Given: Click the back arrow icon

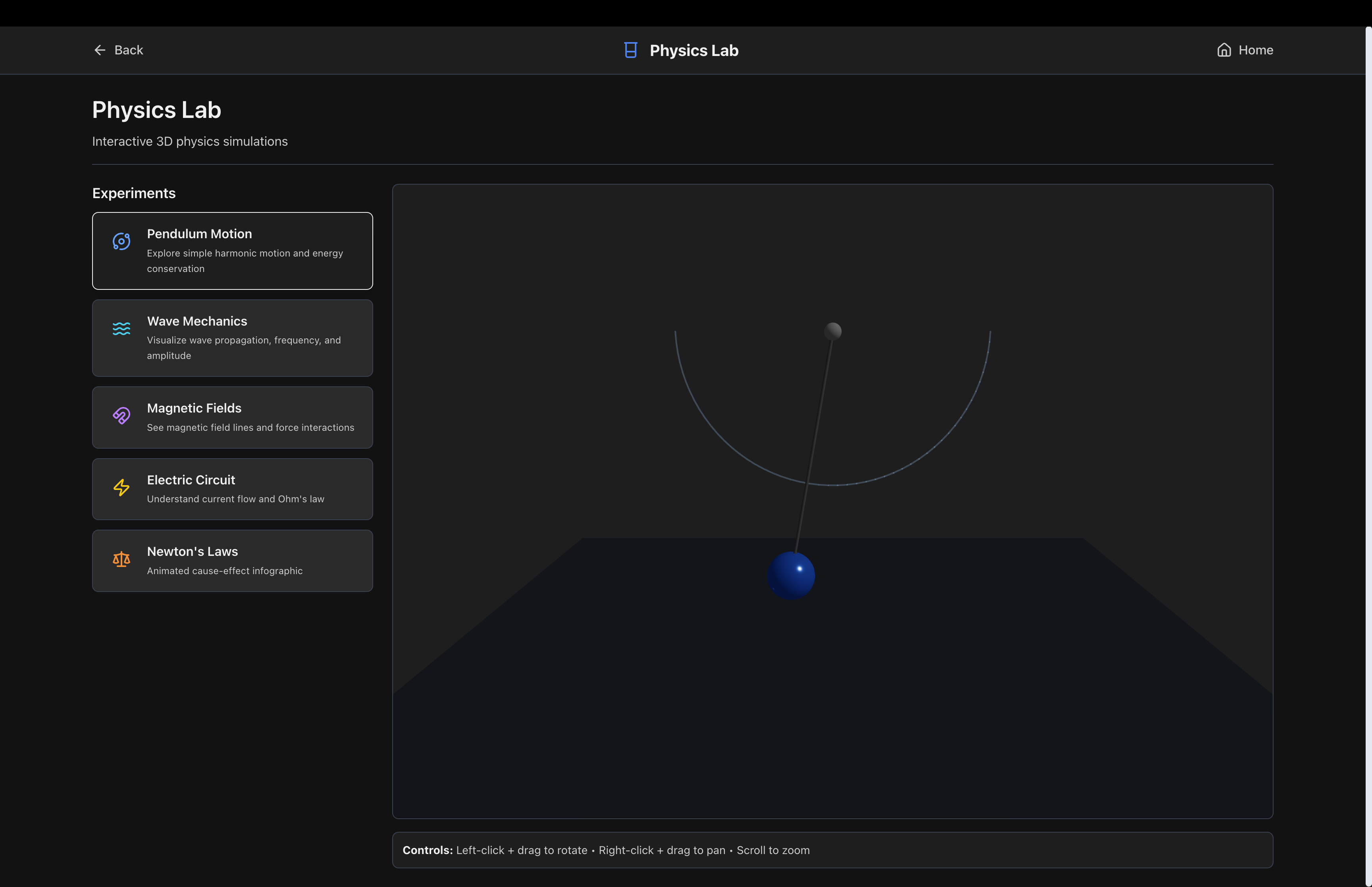Looking at the screenshot, I should (100, 50).
